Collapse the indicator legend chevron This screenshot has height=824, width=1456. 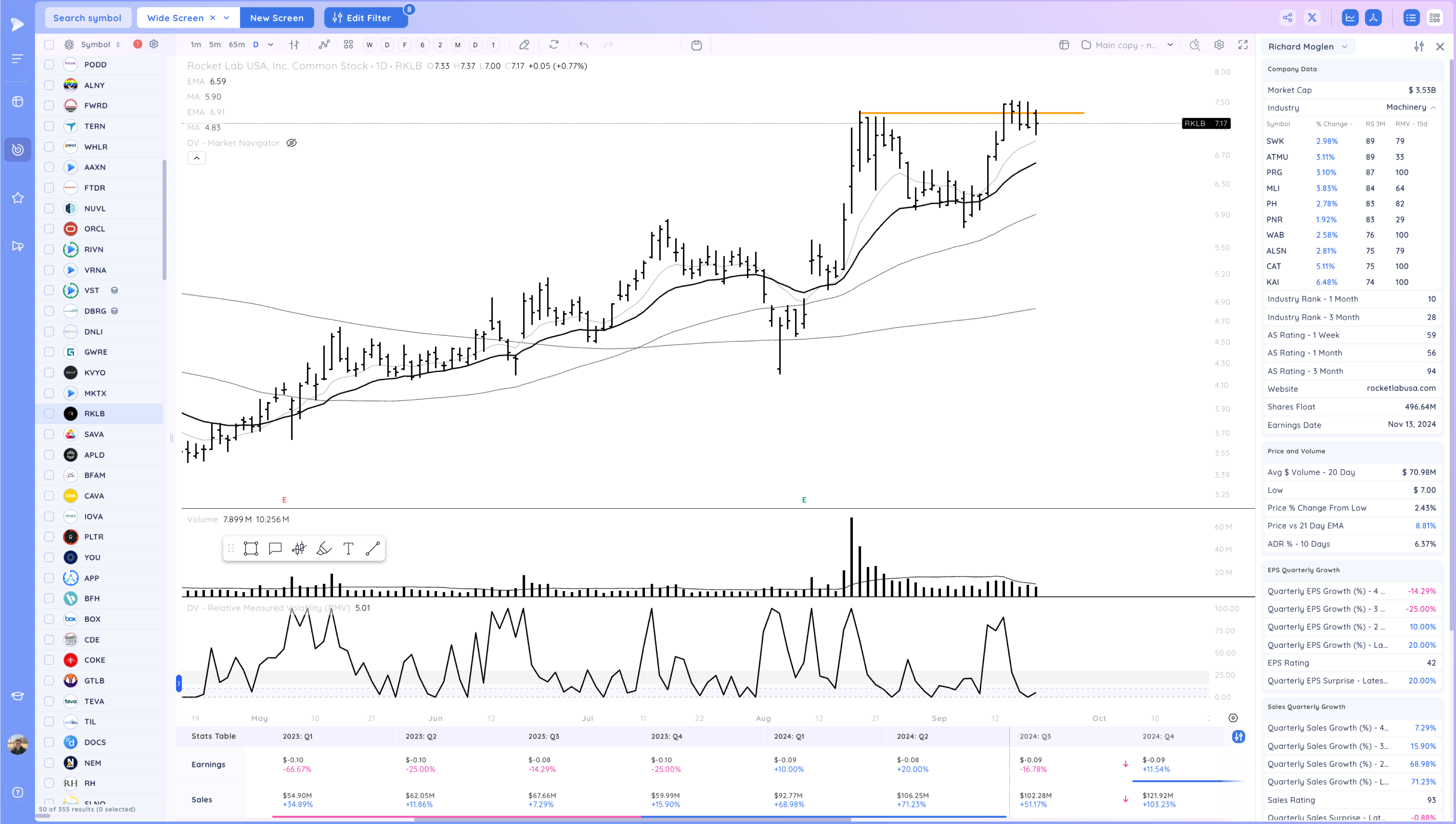pos(196,158)
